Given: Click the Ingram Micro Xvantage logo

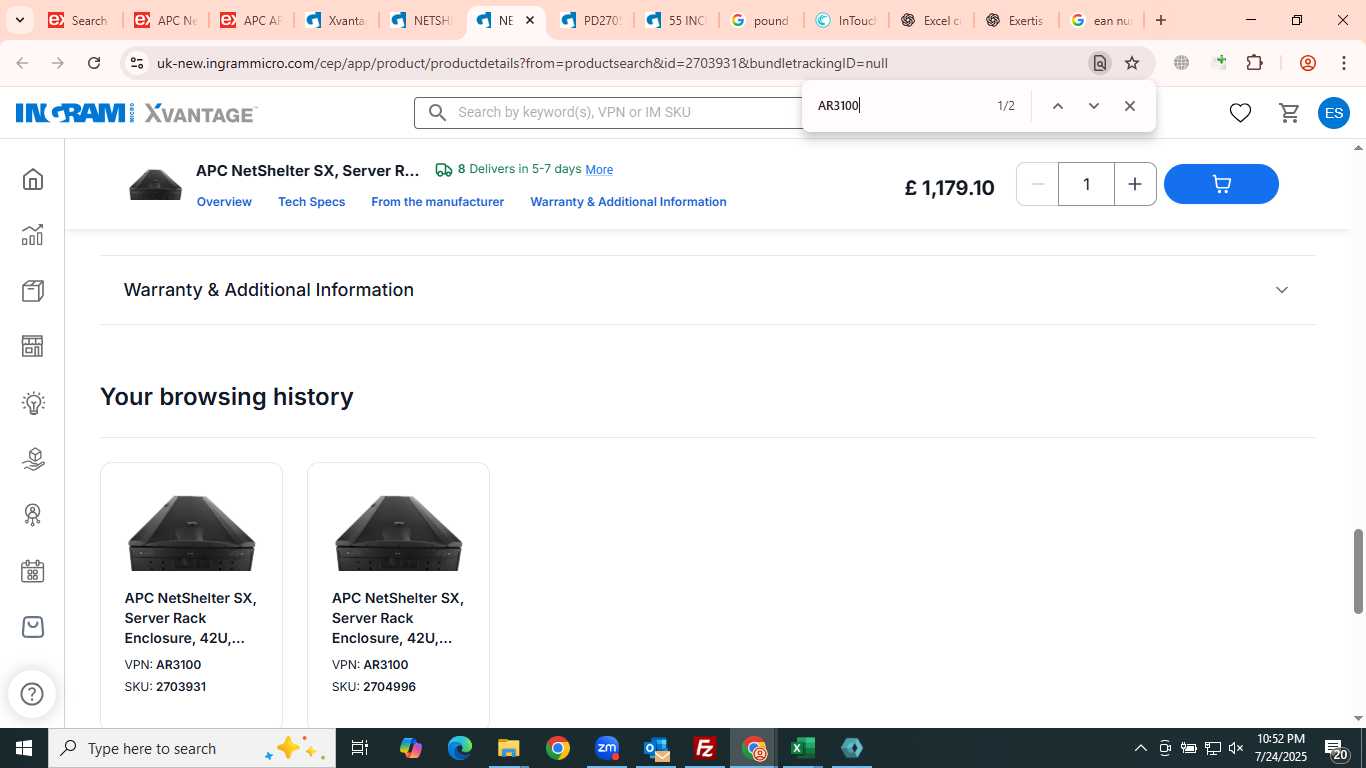Looking at the screenshot, I should pos(136,113).
